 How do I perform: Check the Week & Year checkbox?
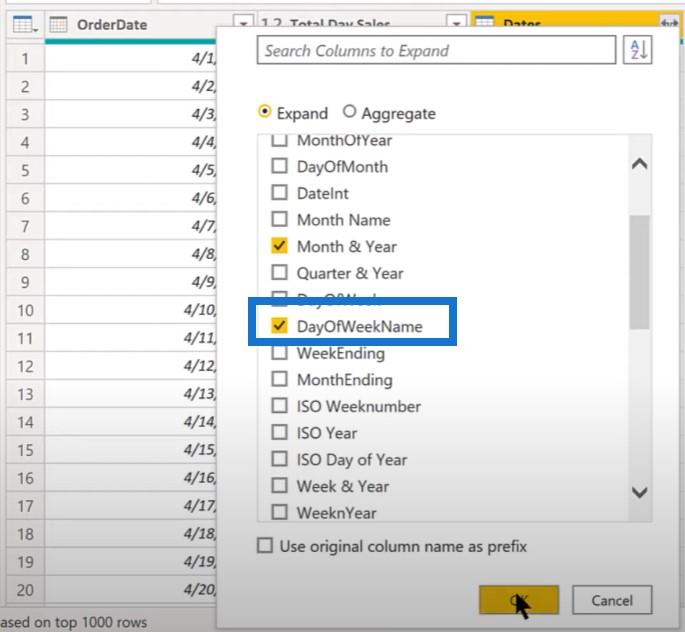tap(280, 486)
